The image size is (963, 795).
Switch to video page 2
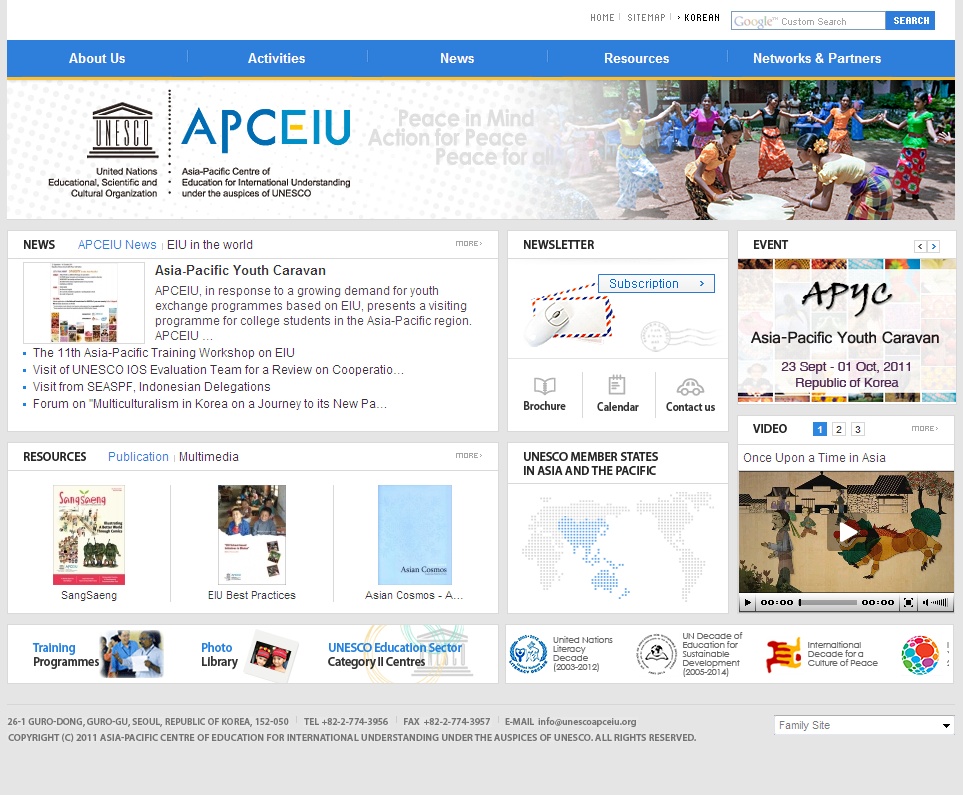tap(839, 429)
